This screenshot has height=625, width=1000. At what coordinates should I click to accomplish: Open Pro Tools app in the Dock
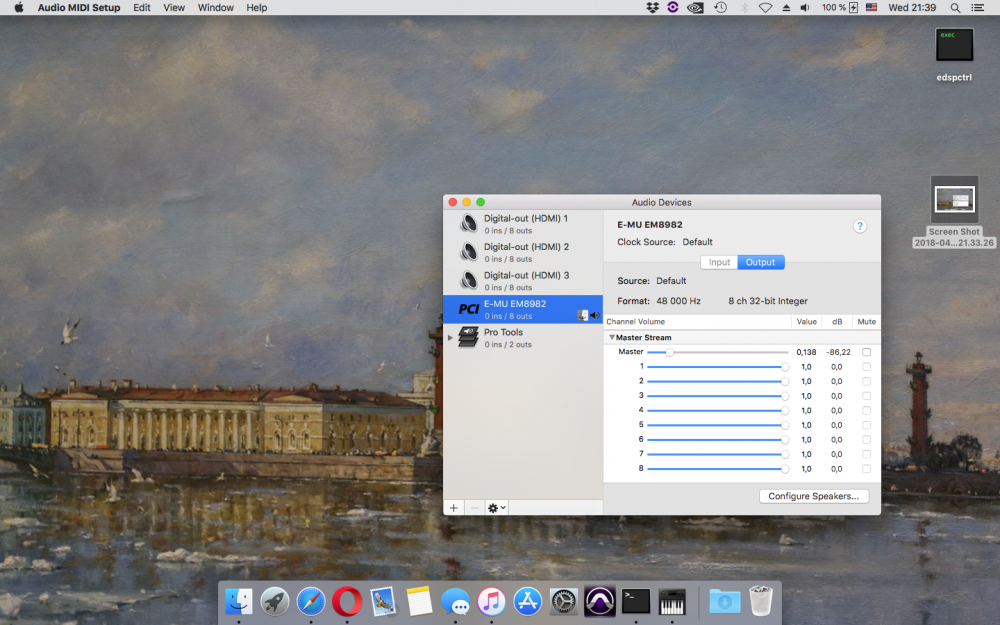(599, 601)
